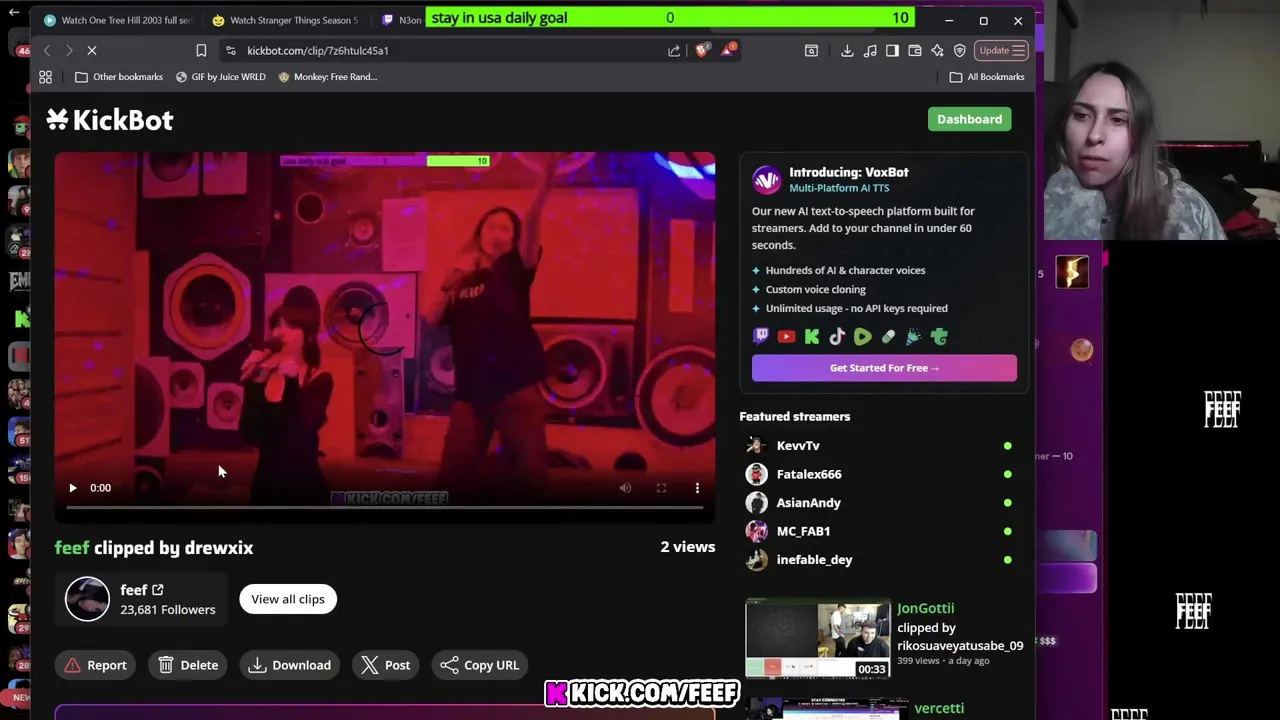Open the VPN shield icon
This screenshot has height=720, width=1280.
click(x=959, y=50)
